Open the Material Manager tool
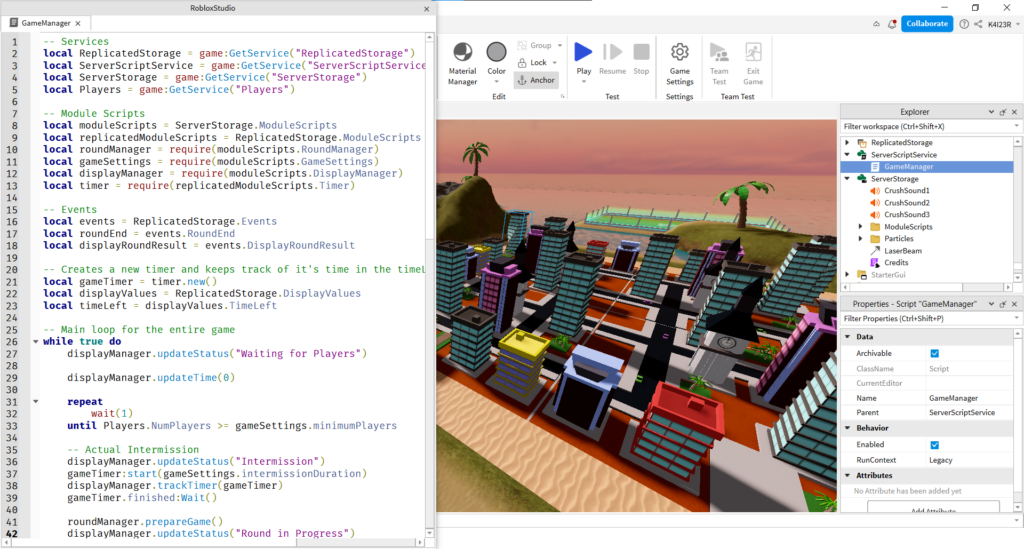The height and width of the screenshot is (549, 1024). (462, 64)
